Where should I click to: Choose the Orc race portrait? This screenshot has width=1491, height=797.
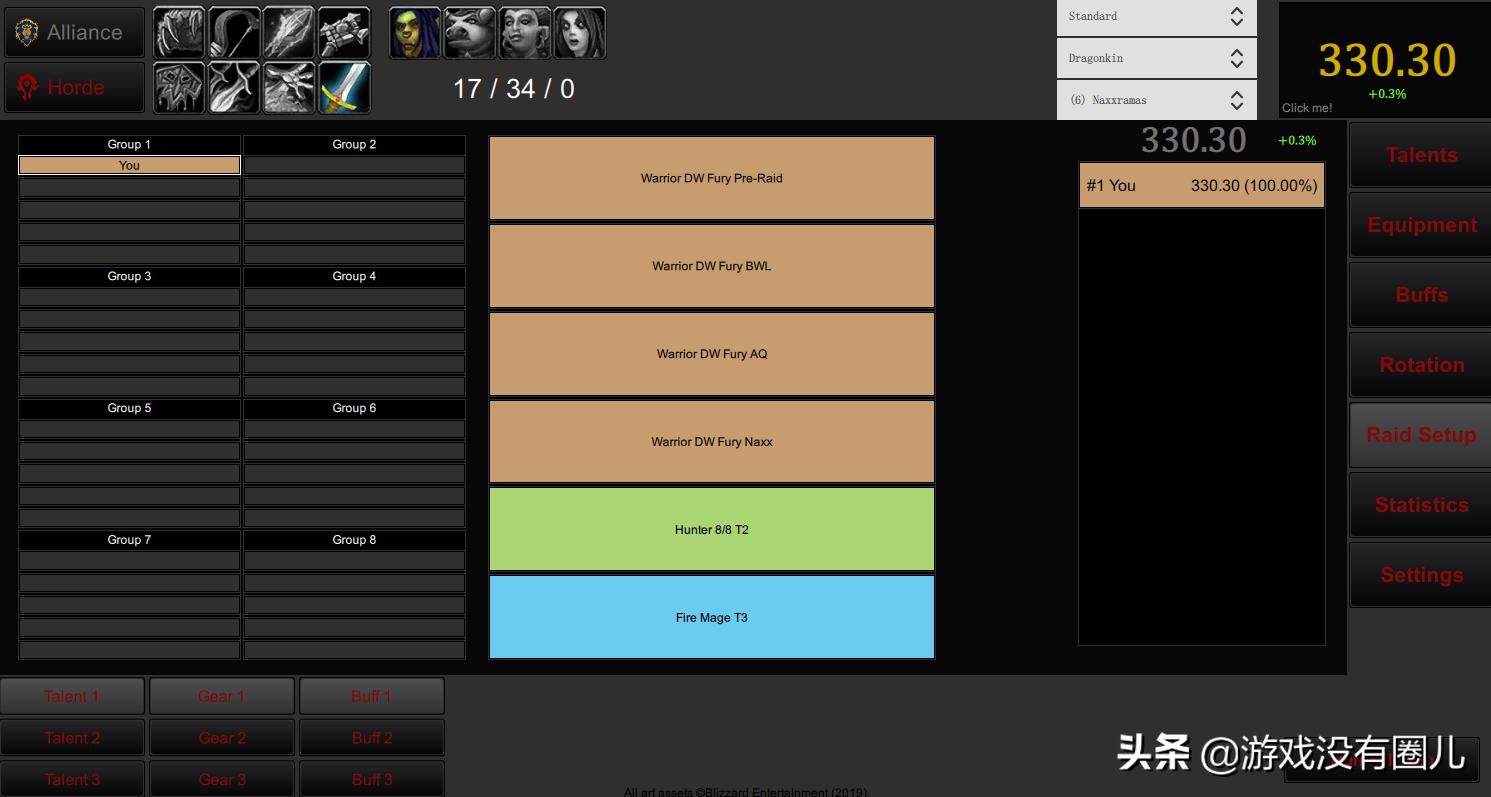pos(414,33)
